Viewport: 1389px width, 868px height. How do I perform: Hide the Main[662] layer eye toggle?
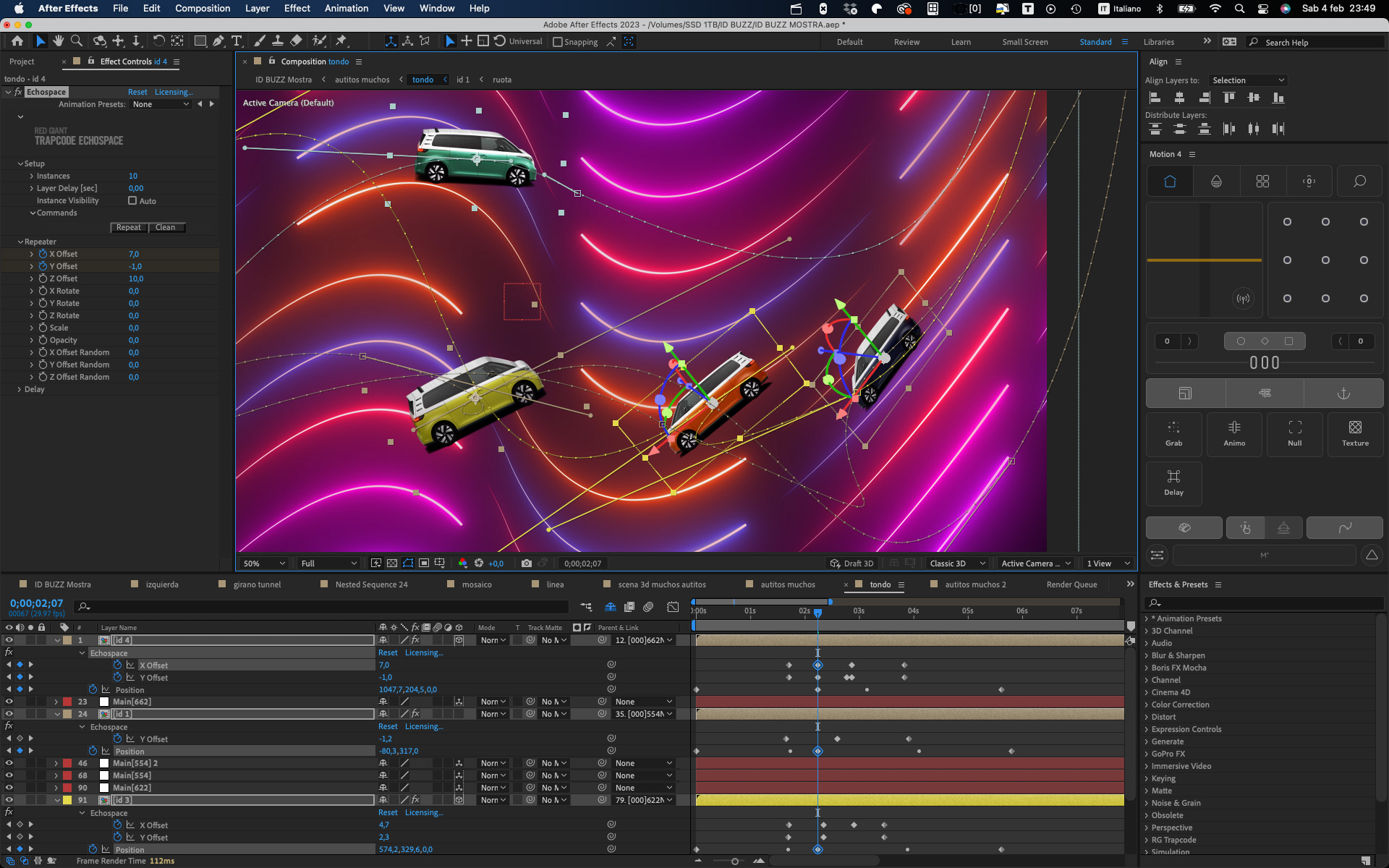(x=9, y=702)
